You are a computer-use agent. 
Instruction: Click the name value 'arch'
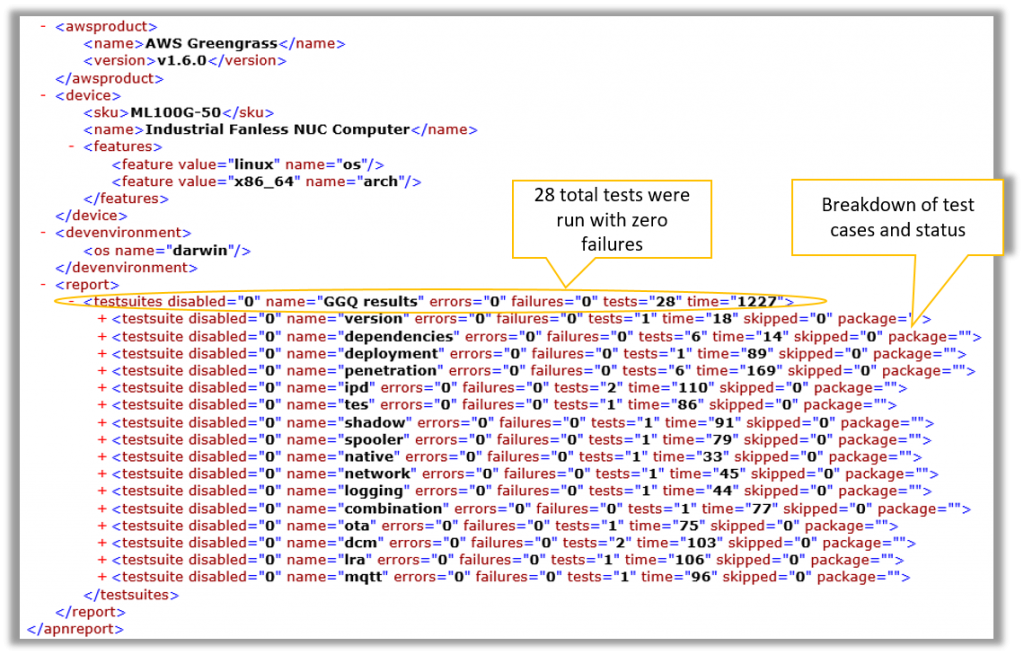click(381, 182)
